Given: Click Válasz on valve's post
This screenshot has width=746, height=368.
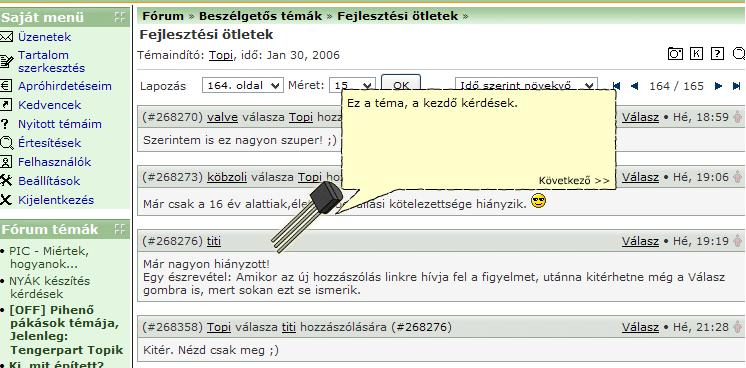Looking at the screenshot, I should (x=640, y=117).
